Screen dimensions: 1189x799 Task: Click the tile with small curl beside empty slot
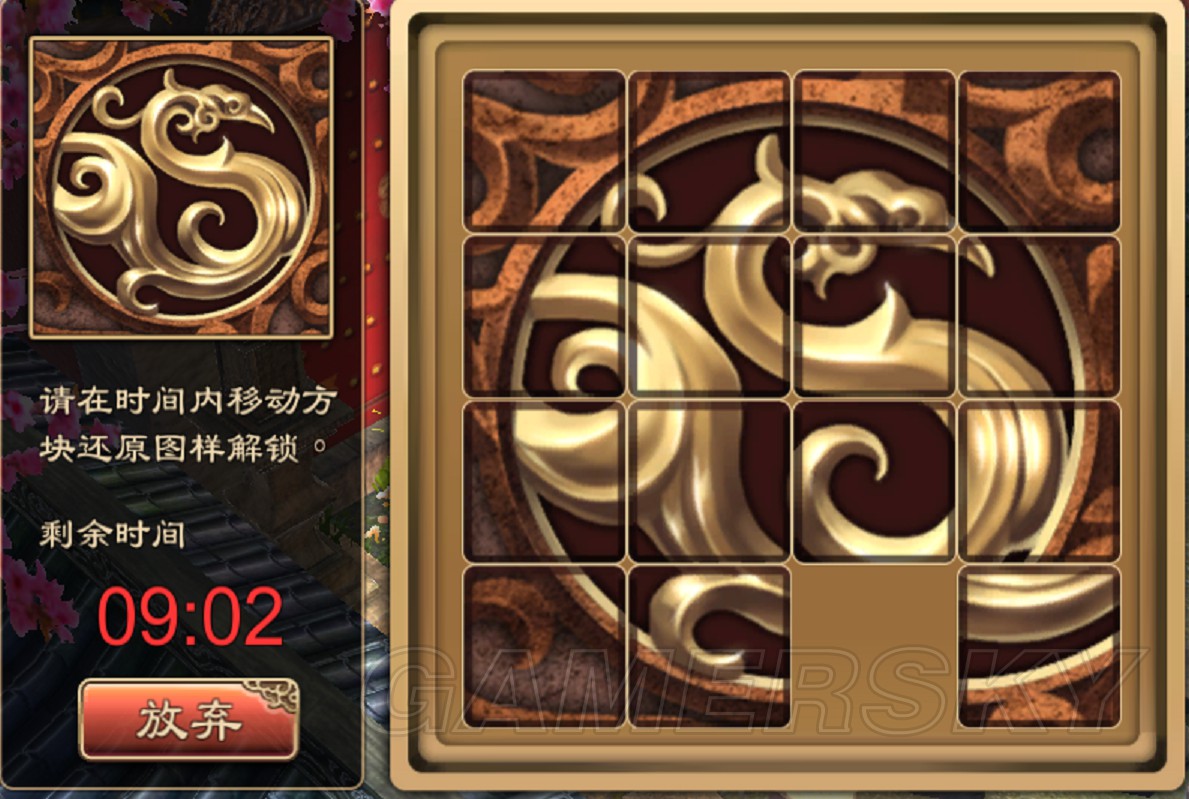[x=709, y=646]
